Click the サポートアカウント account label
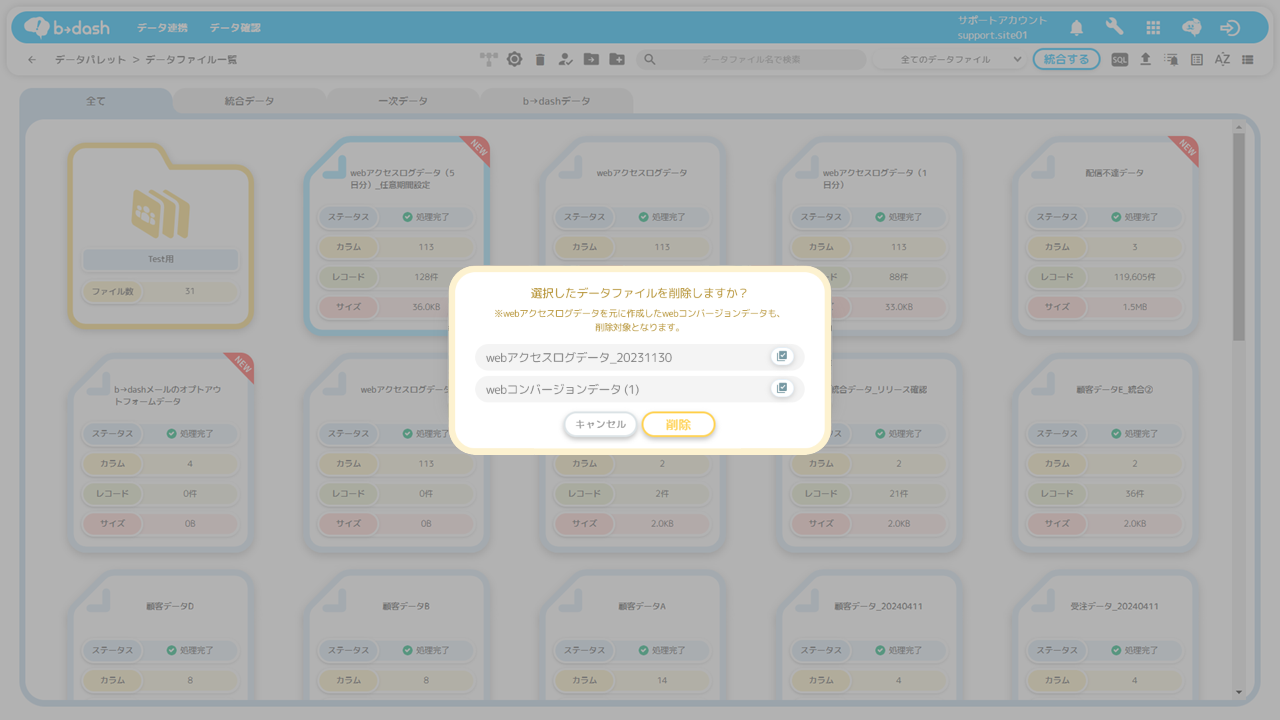The width and height of the screenshot is (1280, 720). click(1002, 20)
